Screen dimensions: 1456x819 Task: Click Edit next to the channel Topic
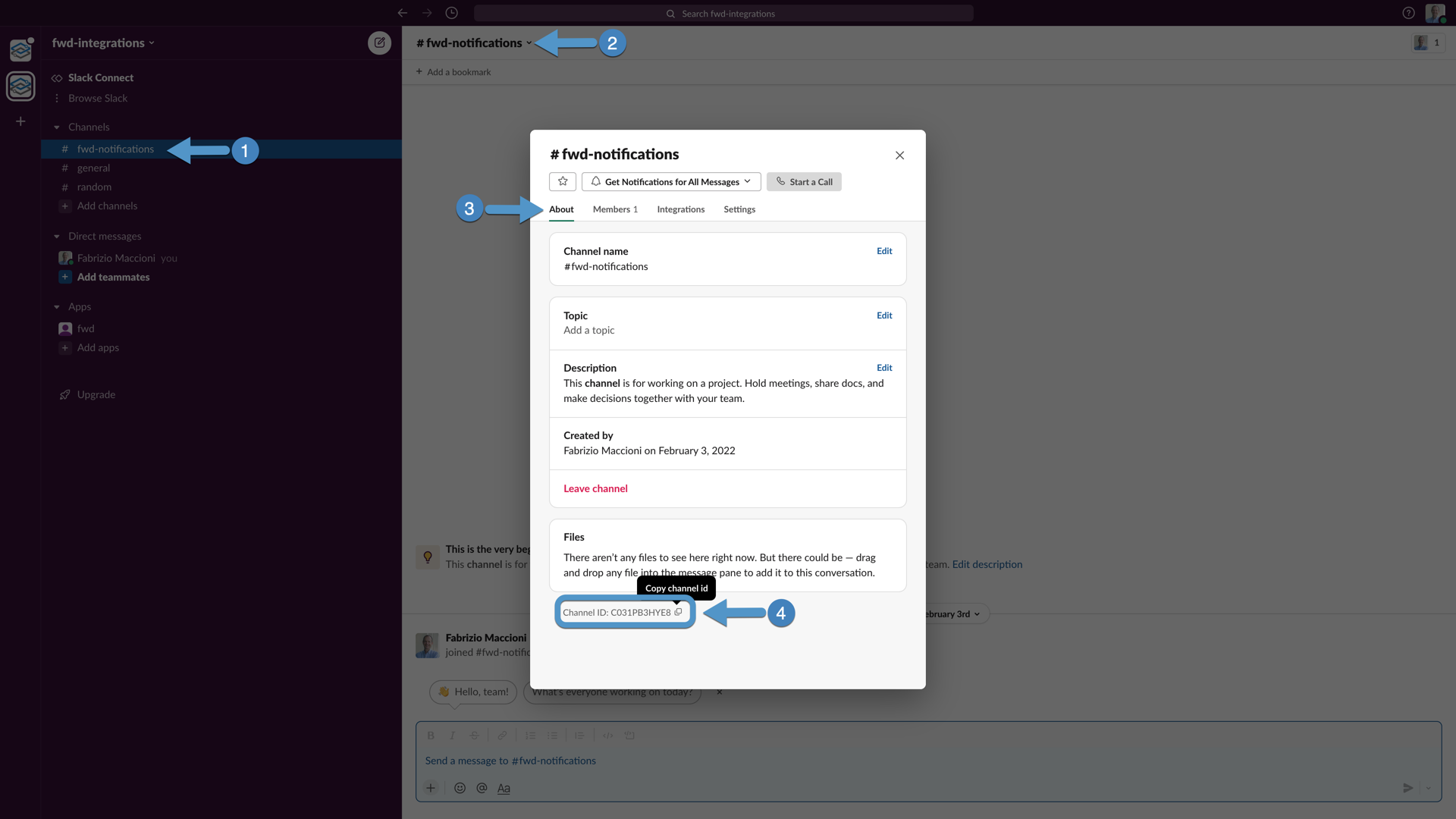tap(884, 315)
